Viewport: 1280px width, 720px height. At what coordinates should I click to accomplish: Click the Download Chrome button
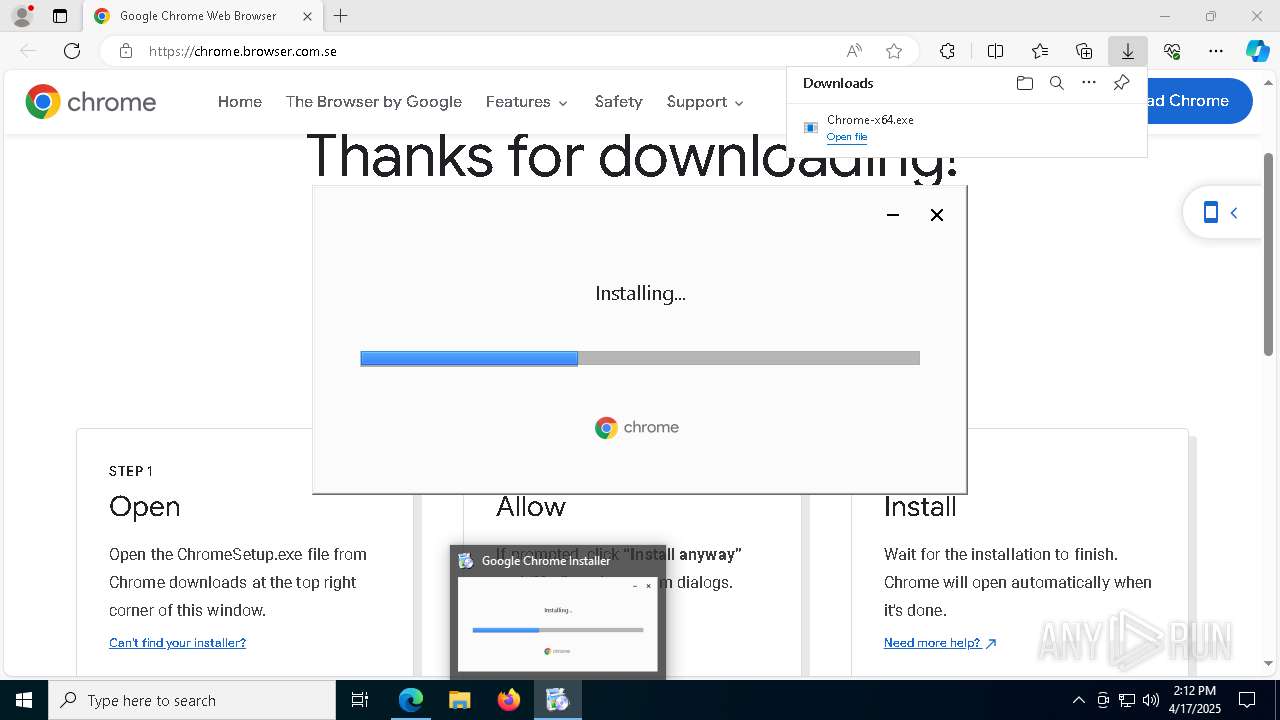(x=1199, y=101)
